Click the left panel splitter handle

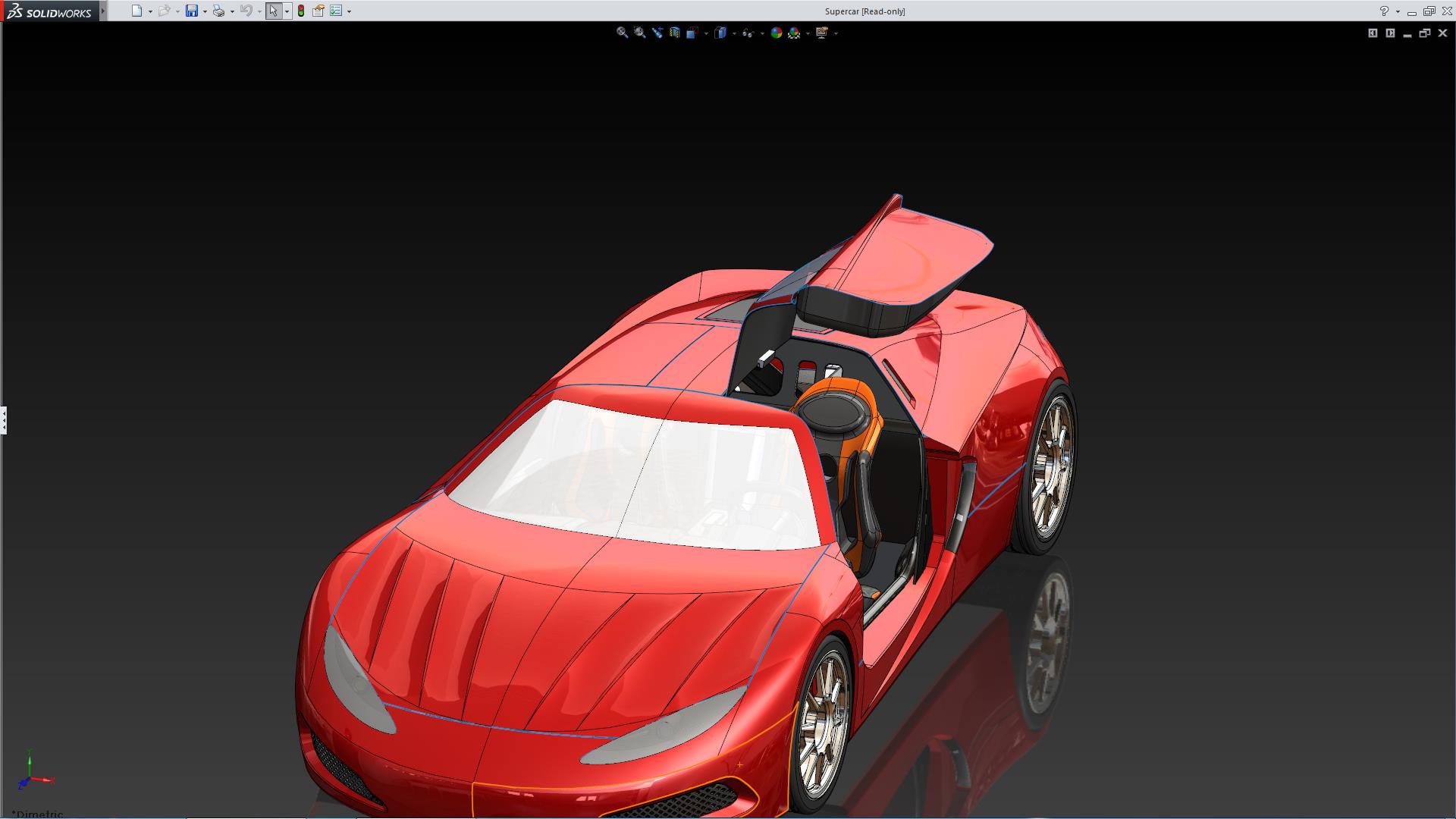tap(4, 419)
